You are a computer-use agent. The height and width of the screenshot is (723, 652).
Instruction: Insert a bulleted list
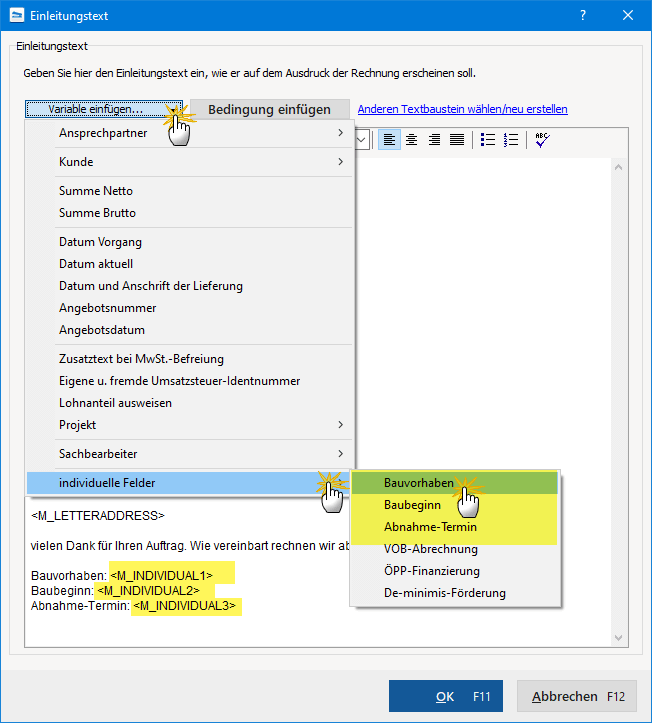tap(488, 140)
